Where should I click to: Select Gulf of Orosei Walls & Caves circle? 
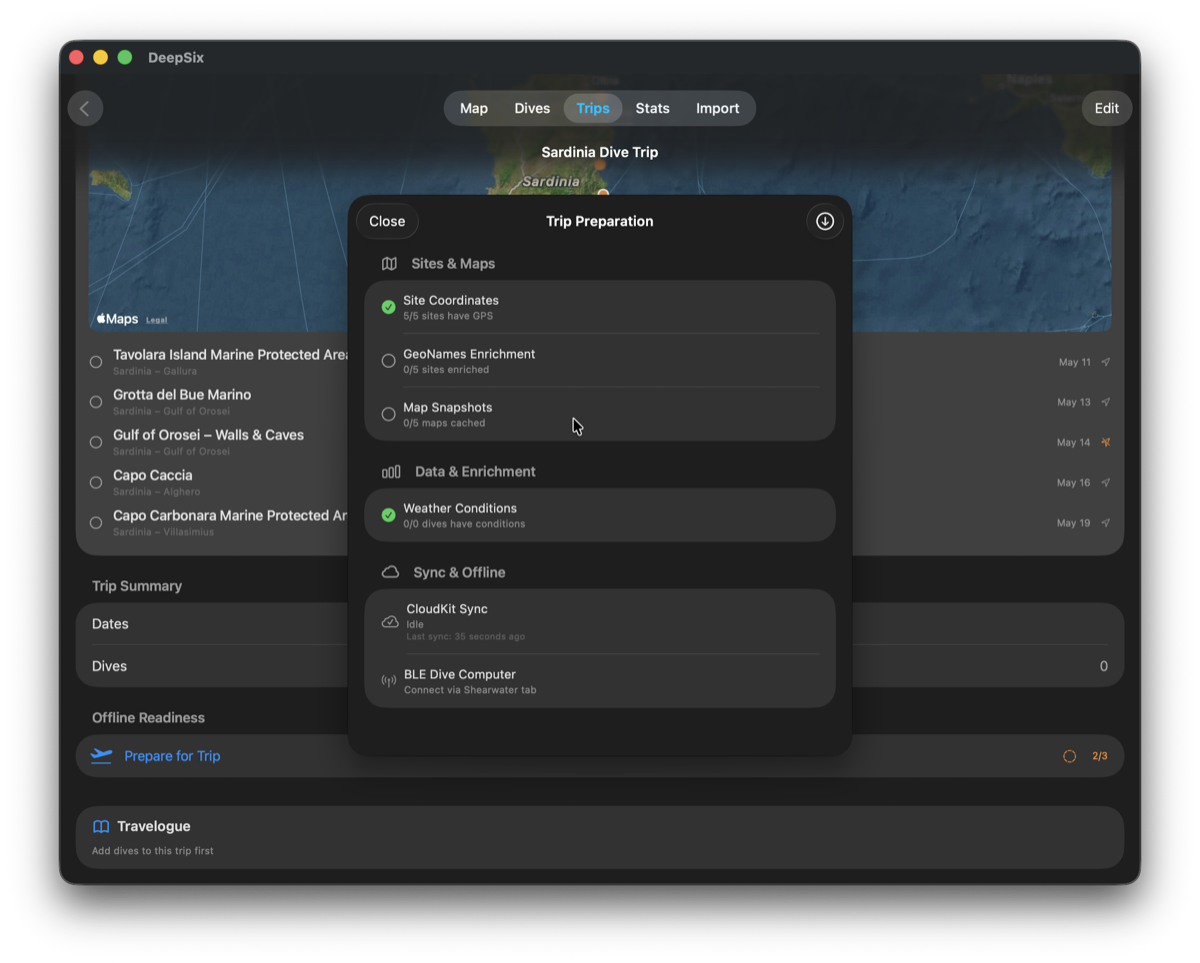point(96,442)
